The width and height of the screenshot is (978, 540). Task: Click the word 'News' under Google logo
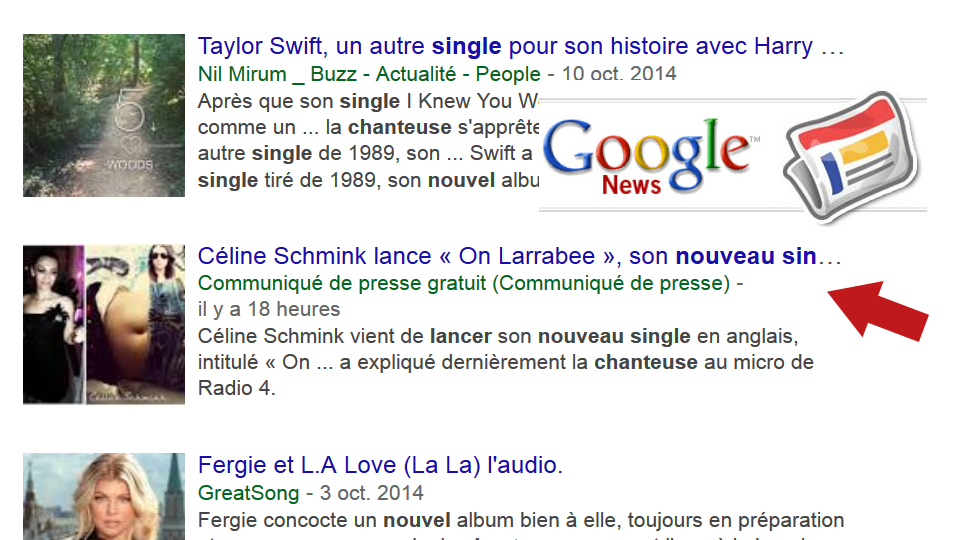coord(631,185)
